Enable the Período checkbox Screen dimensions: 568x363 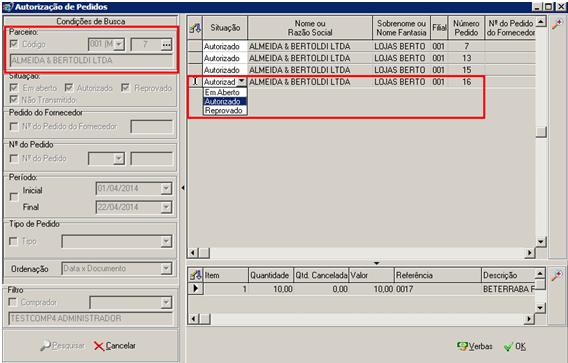coord(14,197)
